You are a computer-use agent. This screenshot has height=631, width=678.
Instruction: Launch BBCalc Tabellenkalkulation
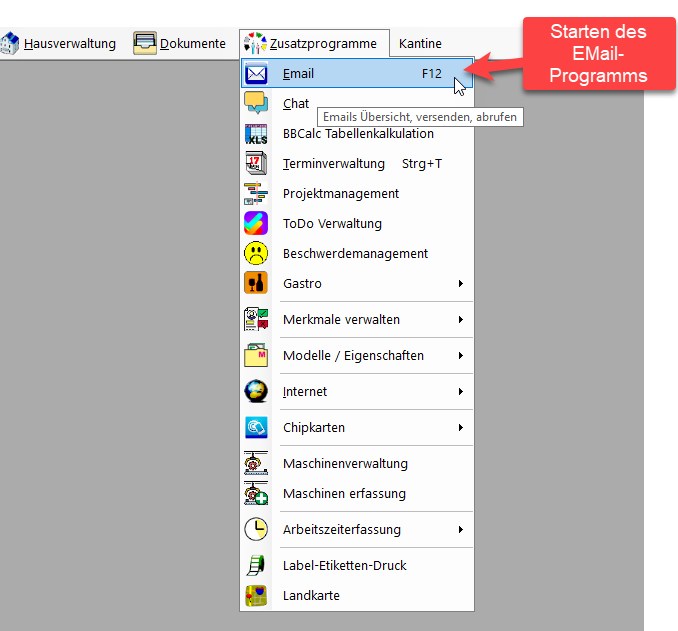(357, 134)
